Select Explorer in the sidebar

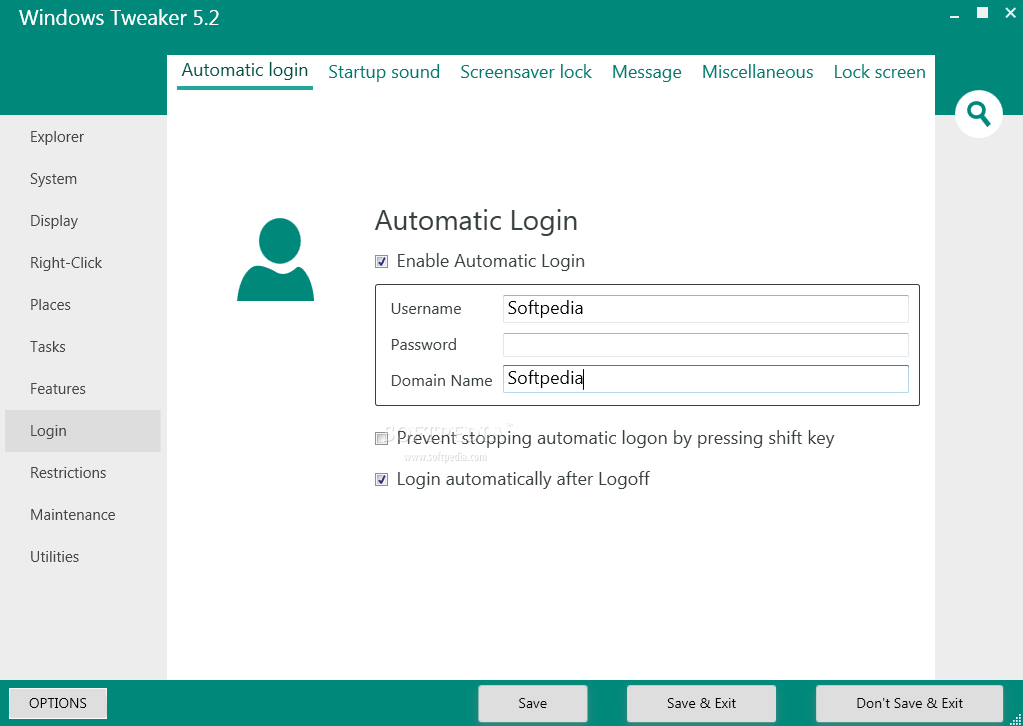point(83,137)
